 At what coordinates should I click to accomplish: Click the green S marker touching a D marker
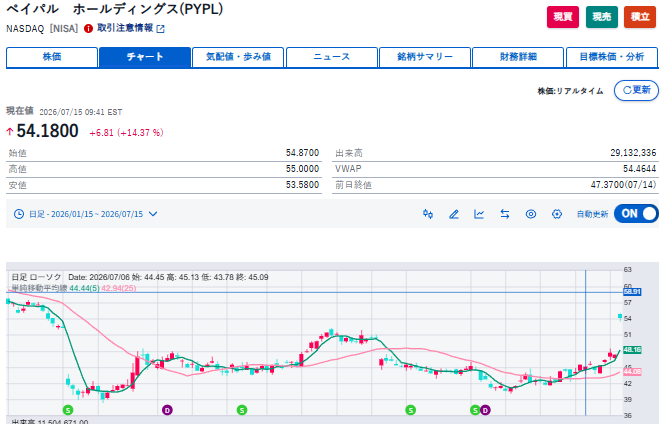tap(475, 410)
